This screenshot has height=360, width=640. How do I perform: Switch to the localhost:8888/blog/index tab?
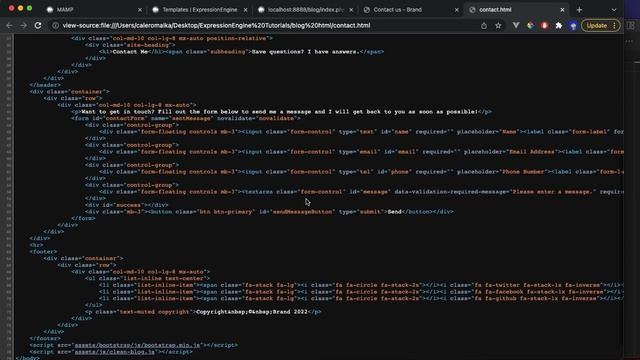click(x=305, y=10)
